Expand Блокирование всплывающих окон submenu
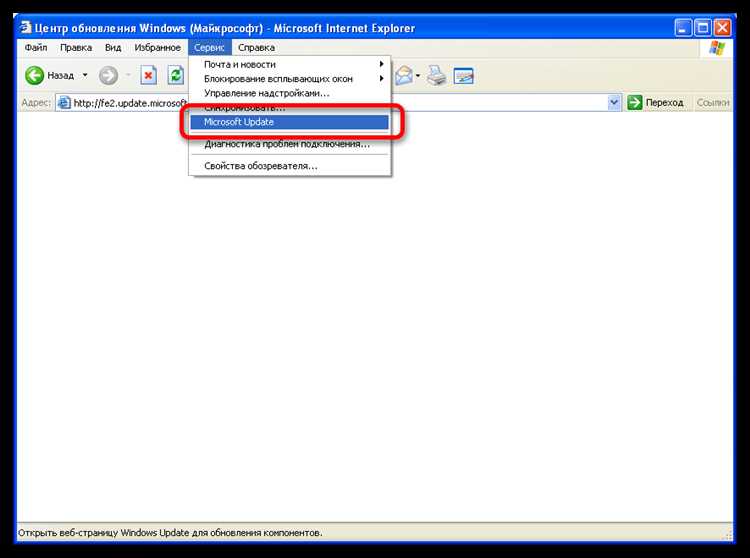 (x=289, y=79)
